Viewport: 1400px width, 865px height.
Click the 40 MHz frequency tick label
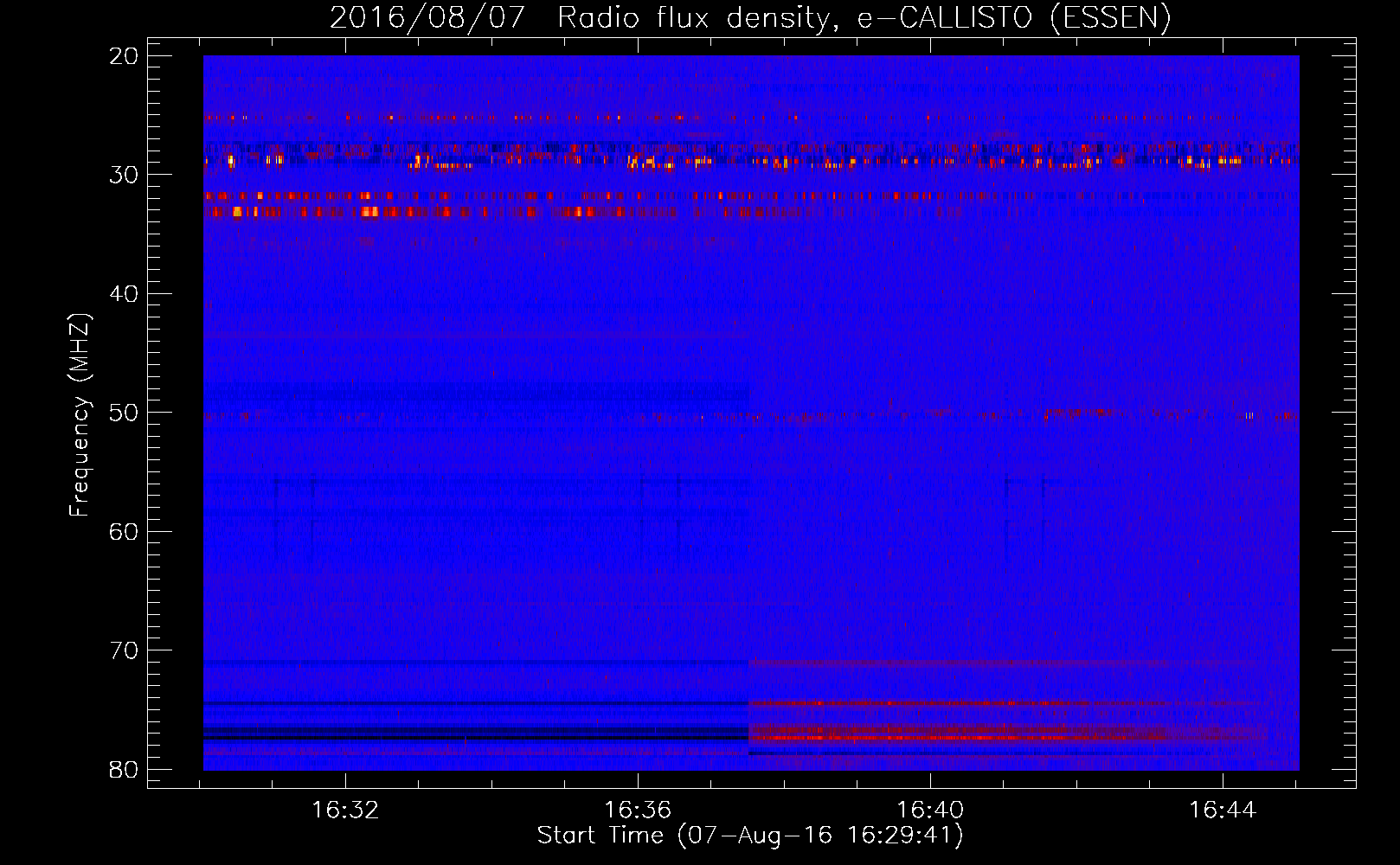125,294
